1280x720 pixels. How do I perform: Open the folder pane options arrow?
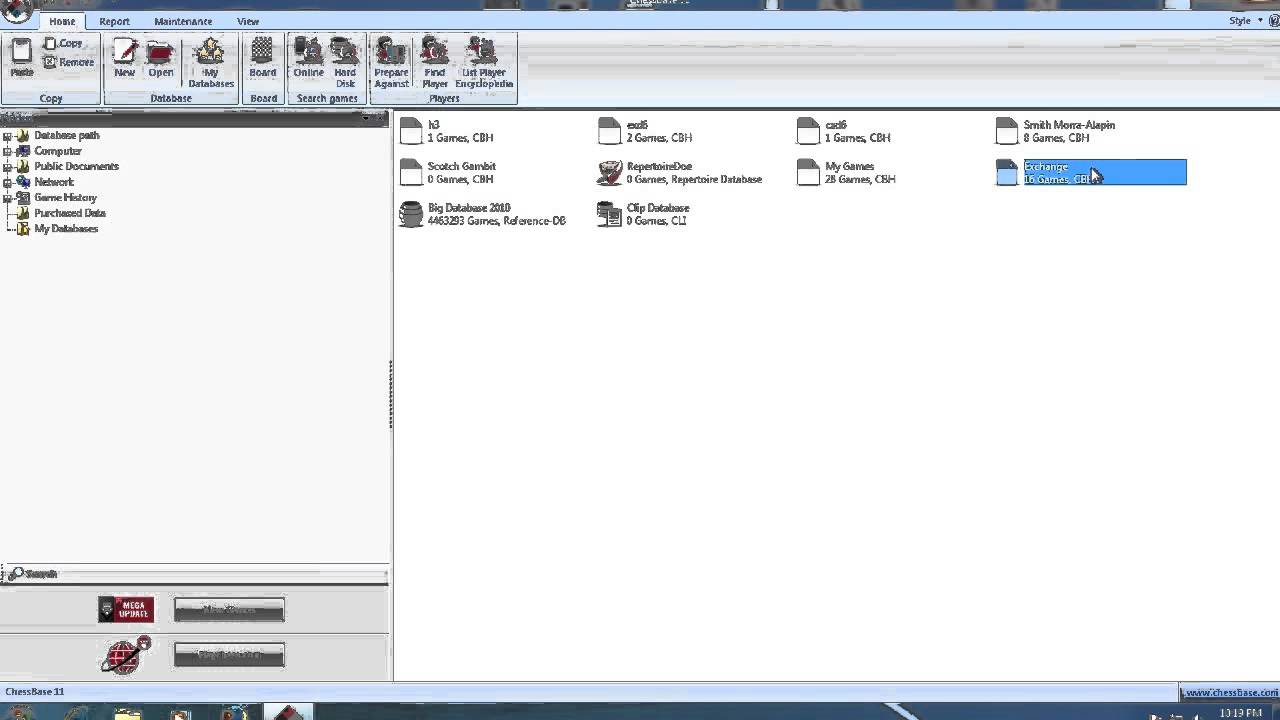pyautogui.click(x=366, y=118)
